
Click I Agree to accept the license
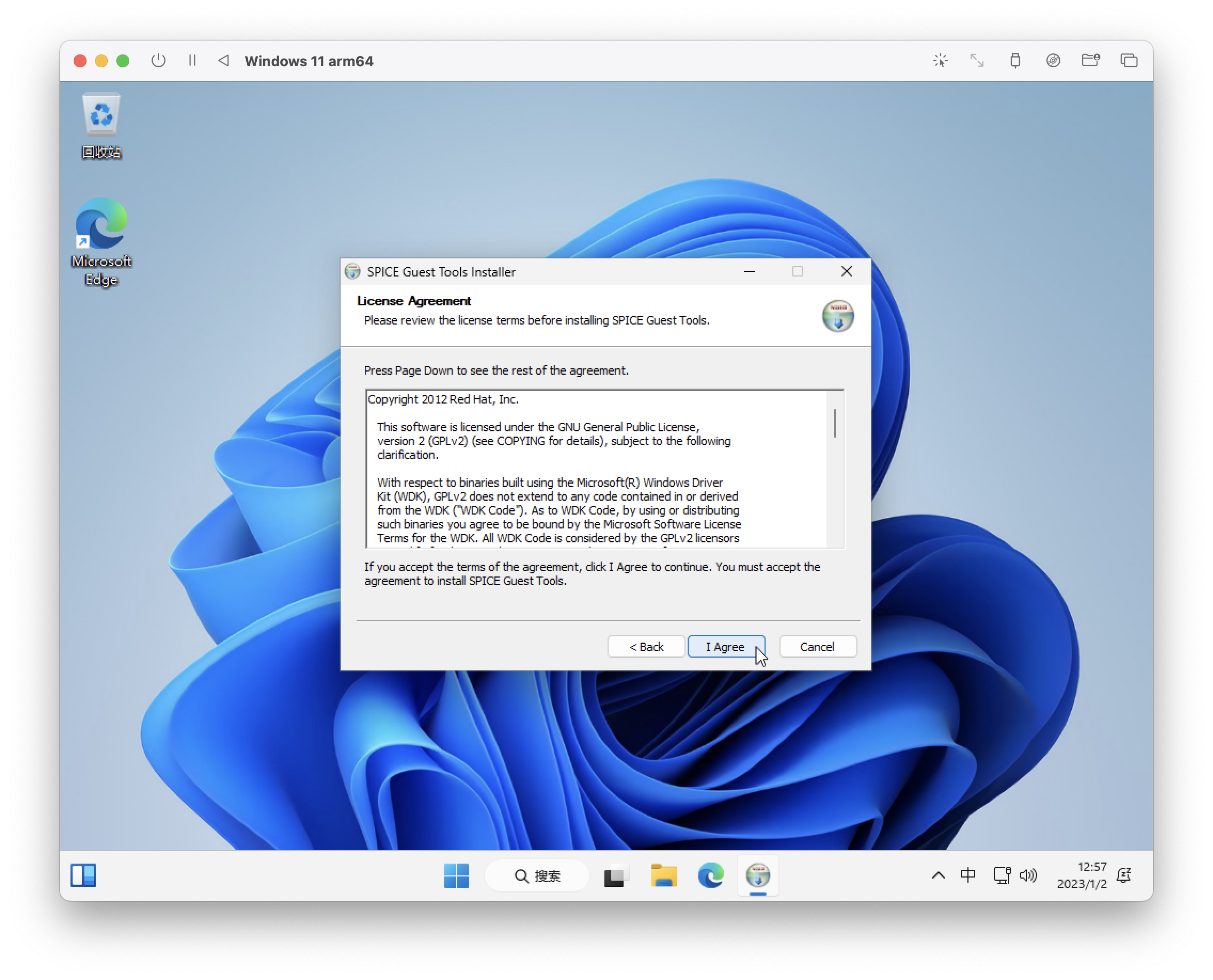pos(726,647)
